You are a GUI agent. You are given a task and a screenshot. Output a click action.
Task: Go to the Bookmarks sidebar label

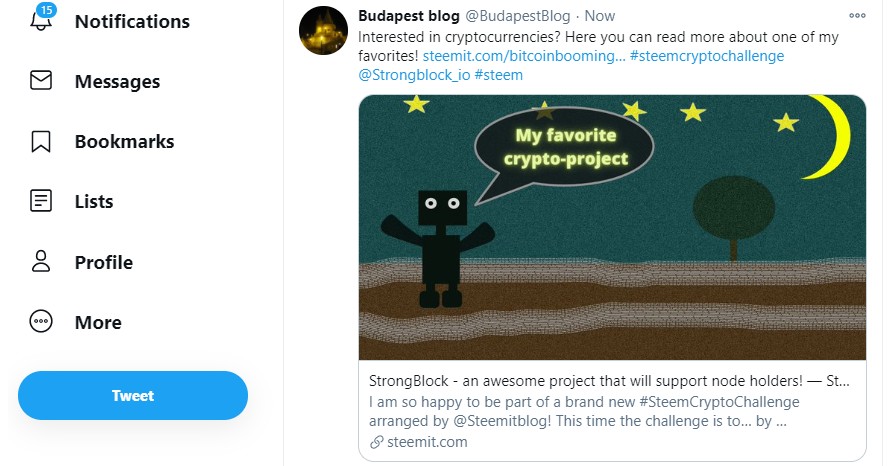click(x=124, y=142)
